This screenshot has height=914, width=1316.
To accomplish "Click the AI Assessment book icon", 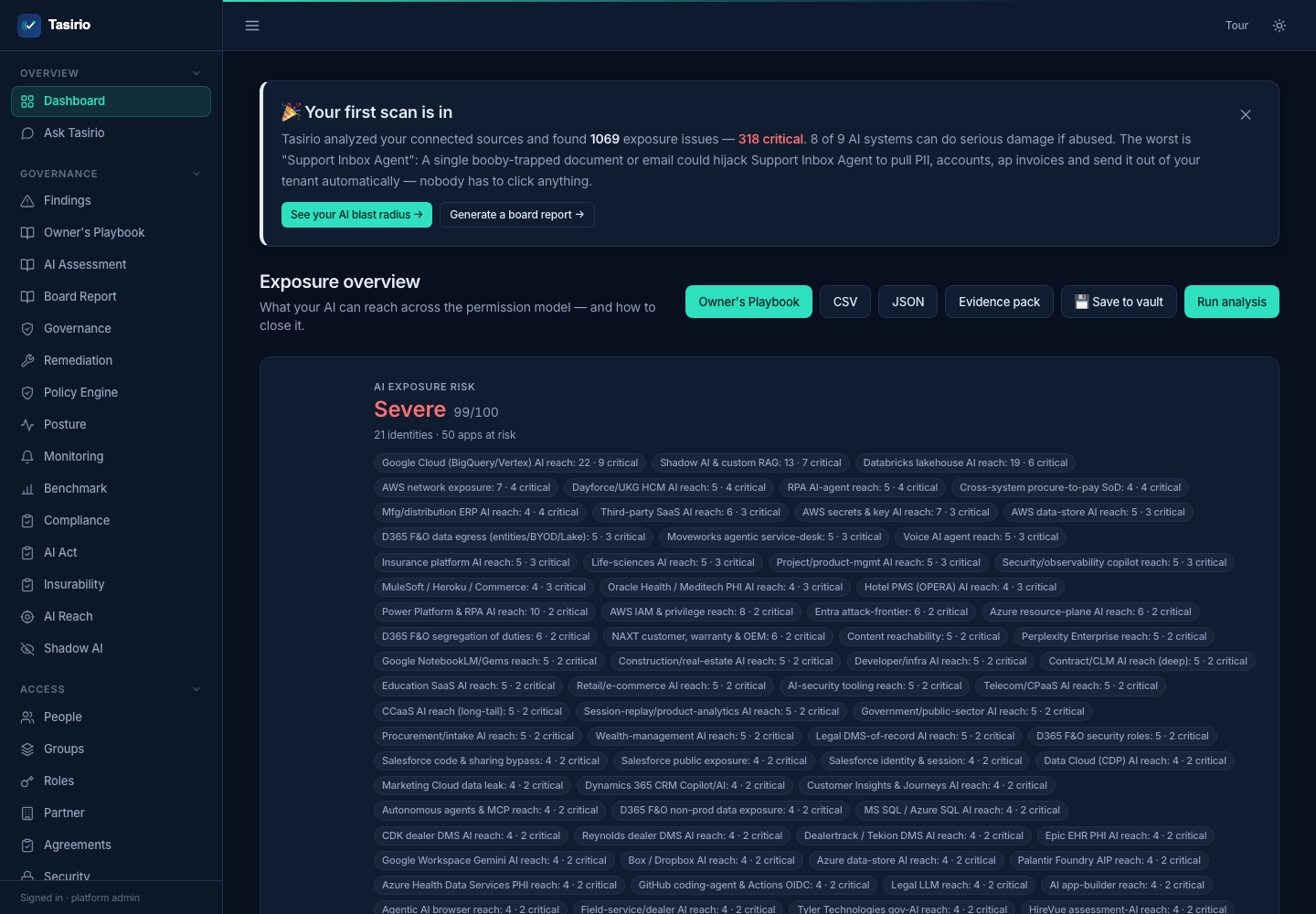I will tap(27, 265).
